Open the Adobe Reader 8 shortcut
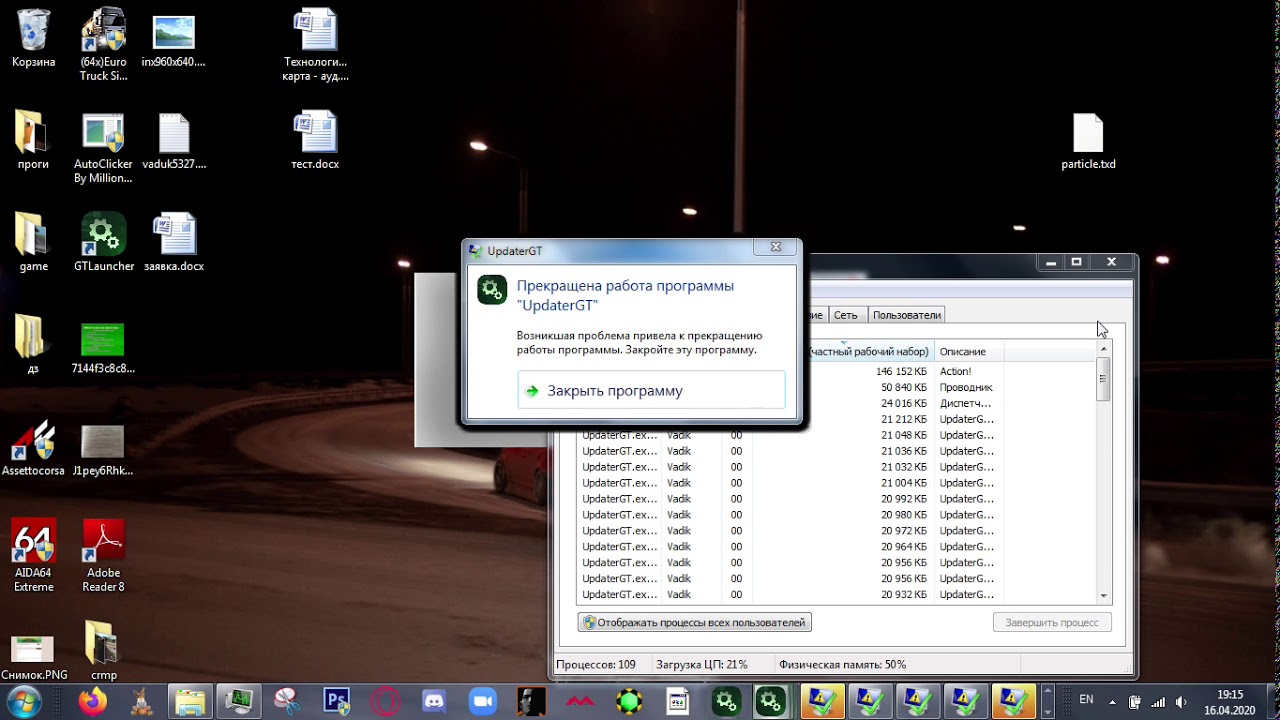Viewport: 1280px width, 720px height. pos(103,556)
